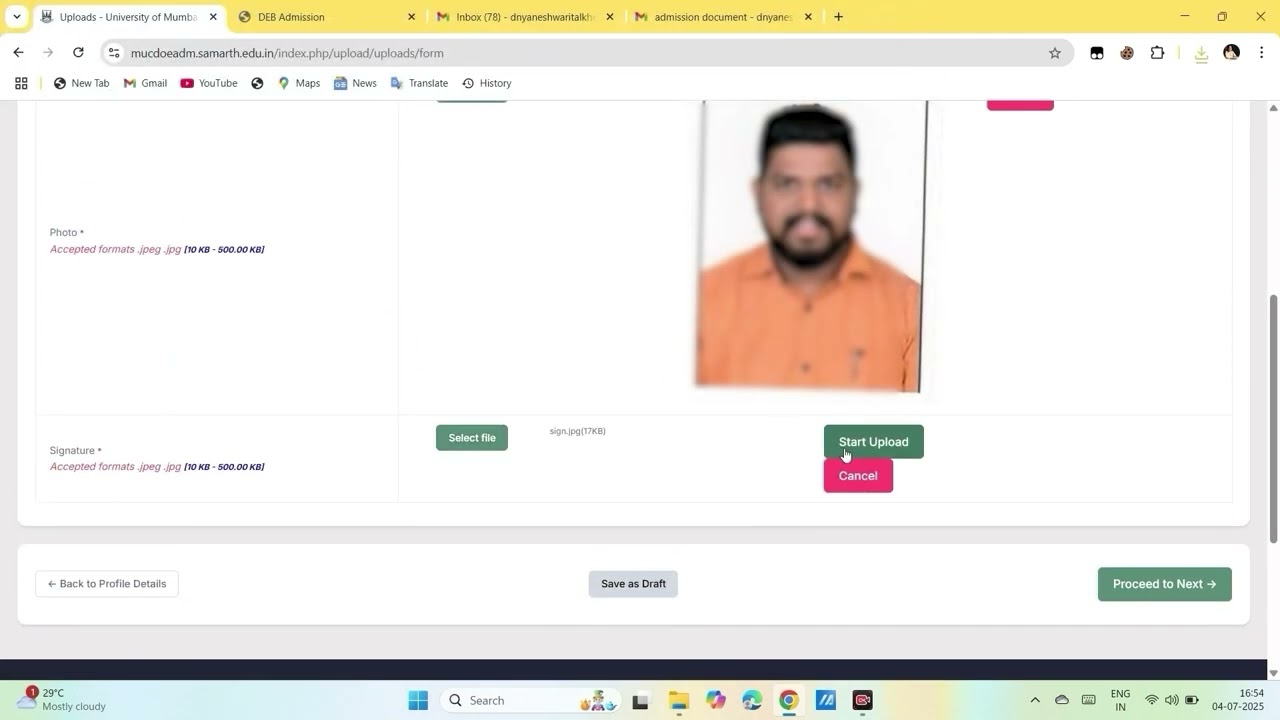Click the cookie extension icon in toolbar
This screenshot has width=1280, height=720.
(1127, 53)
